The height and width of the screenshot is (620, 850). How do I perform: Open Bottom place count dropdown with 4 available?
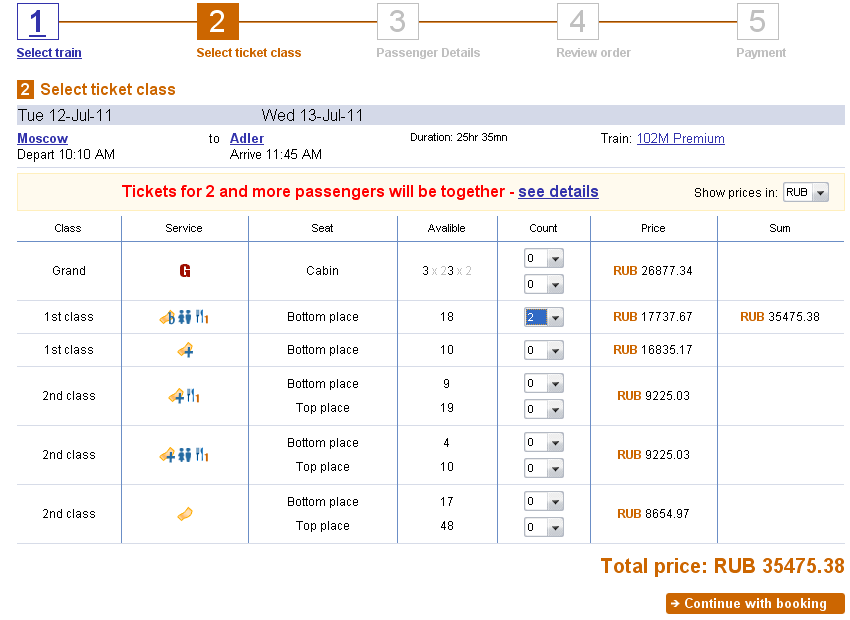click(x=544, y=443)
